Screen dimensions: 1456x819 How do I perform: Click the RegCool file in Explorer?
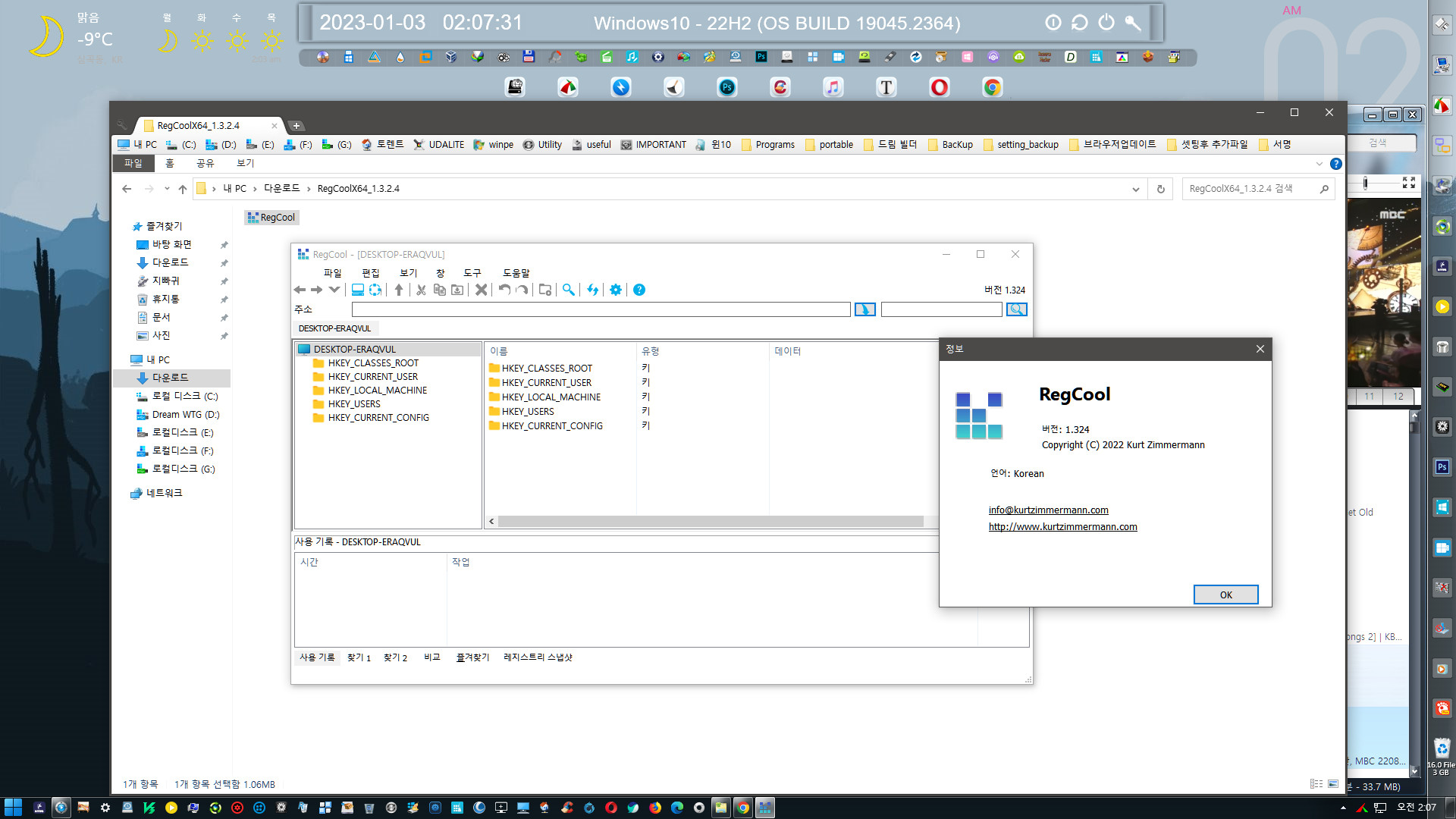click(x=271, y=218)
